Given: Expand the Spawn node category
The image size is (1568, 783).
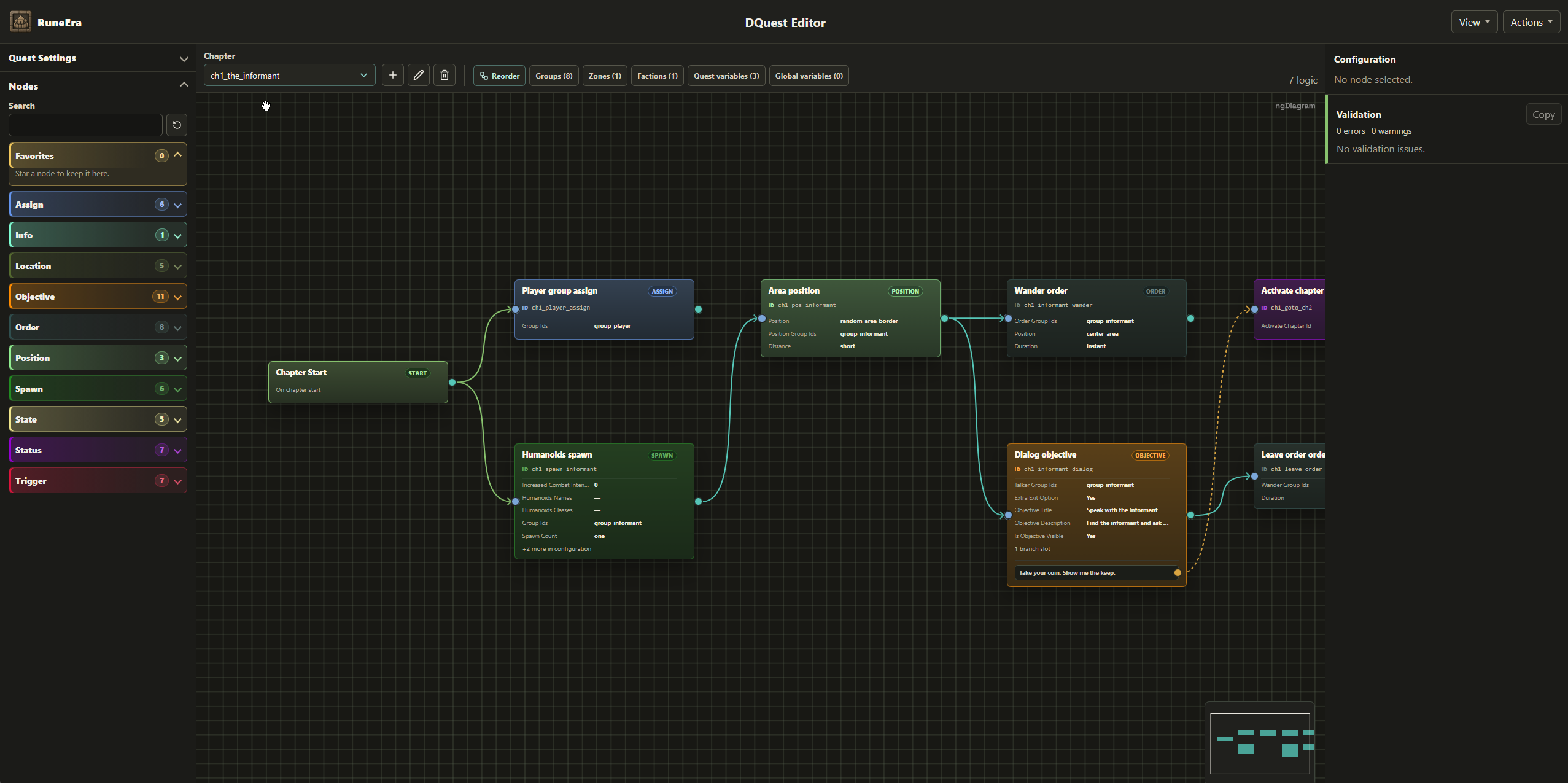Looking at the screenshot, I should click(98, 389).
